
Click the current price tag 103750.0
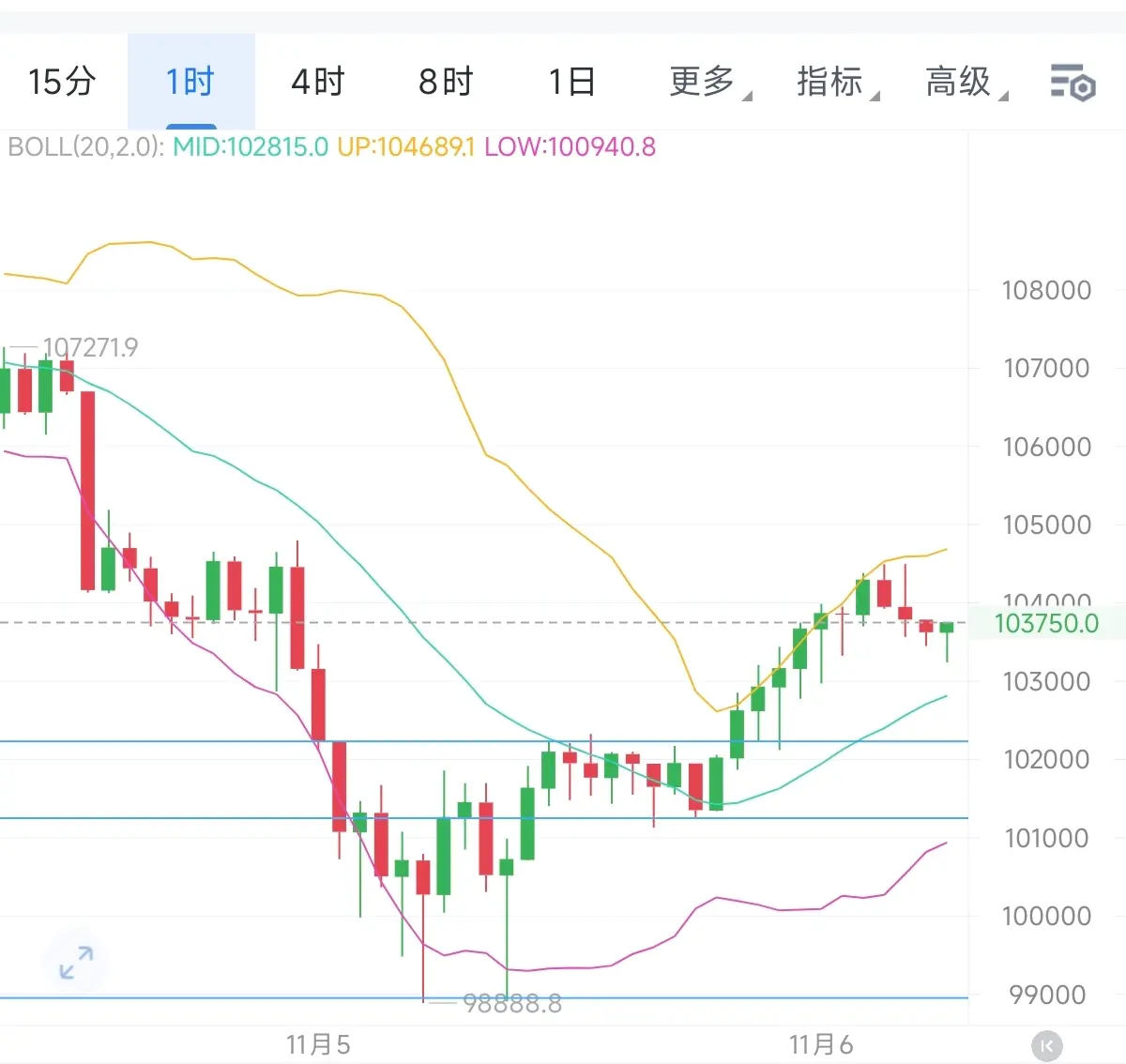[x=1046, y=623]
